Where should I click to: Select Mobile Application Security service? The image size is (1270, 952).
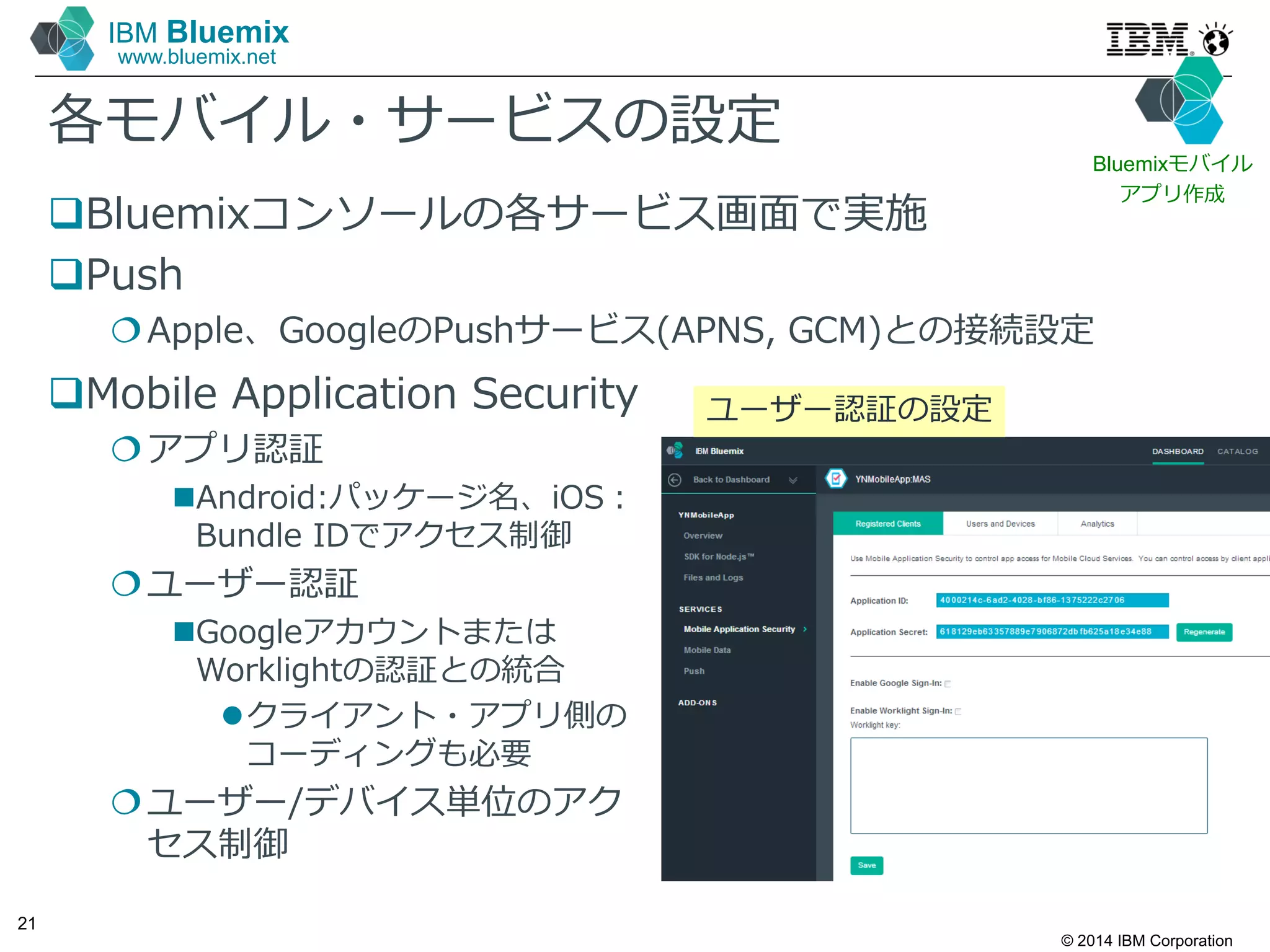[739, 629]
